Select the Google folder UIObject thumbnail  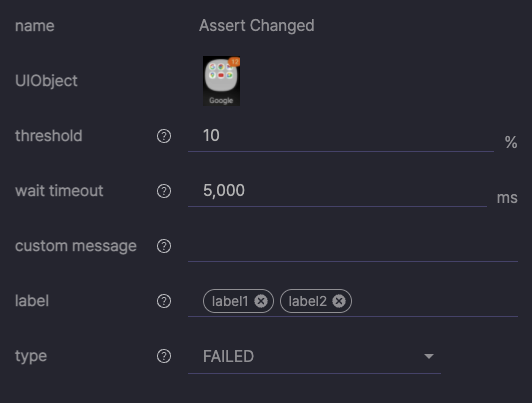coord(221,81)
